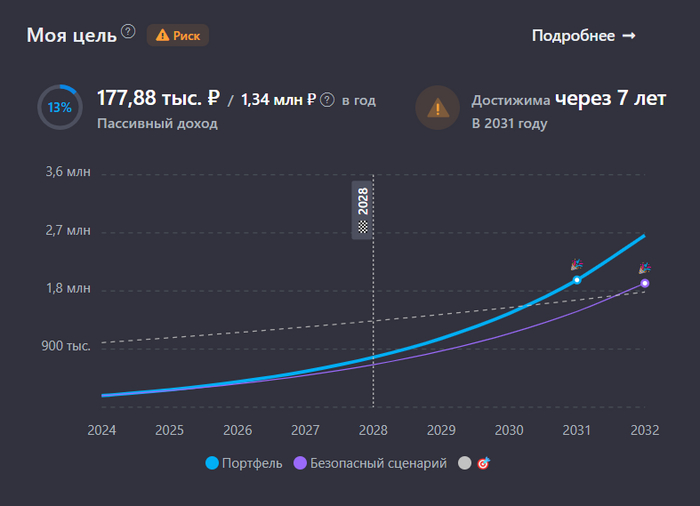Toggle the "Безопасный сценарий" legend series
Image resolution: width=700 pixels, height=506 pixels.
(370, 464)
